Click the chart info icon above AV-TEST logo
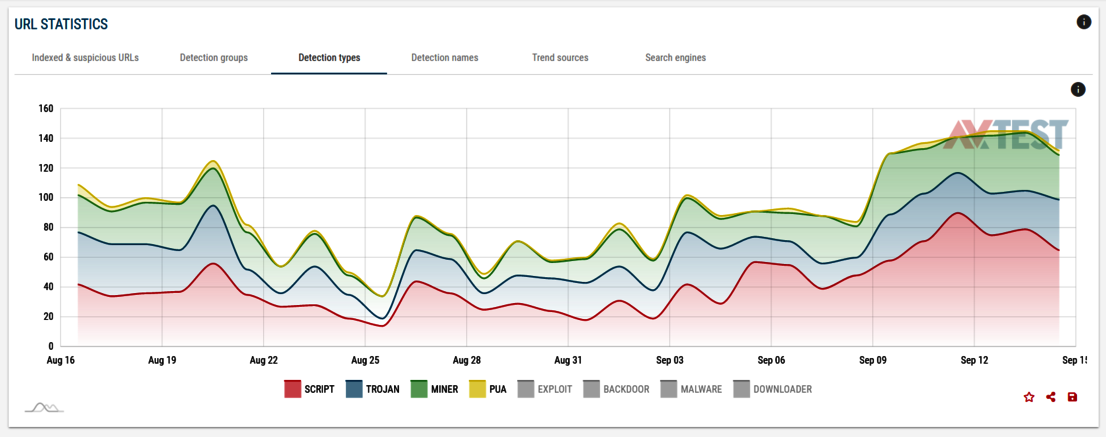This screenshot has width=1106, height=437. 1078,89
